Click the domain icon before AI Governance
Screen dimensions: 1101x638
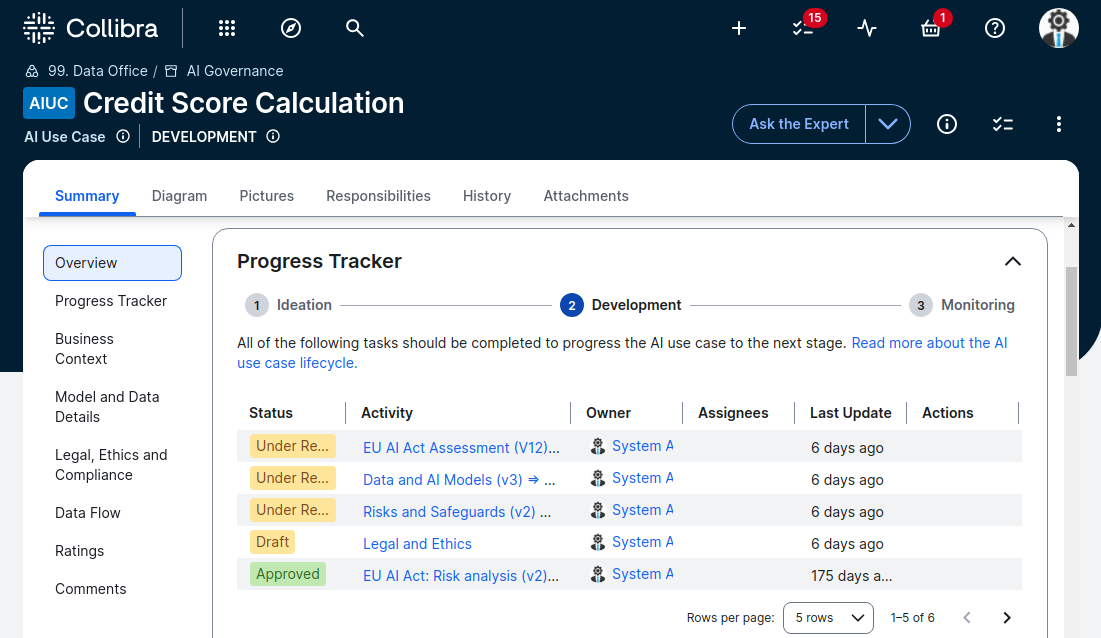[x=171, y=71]
